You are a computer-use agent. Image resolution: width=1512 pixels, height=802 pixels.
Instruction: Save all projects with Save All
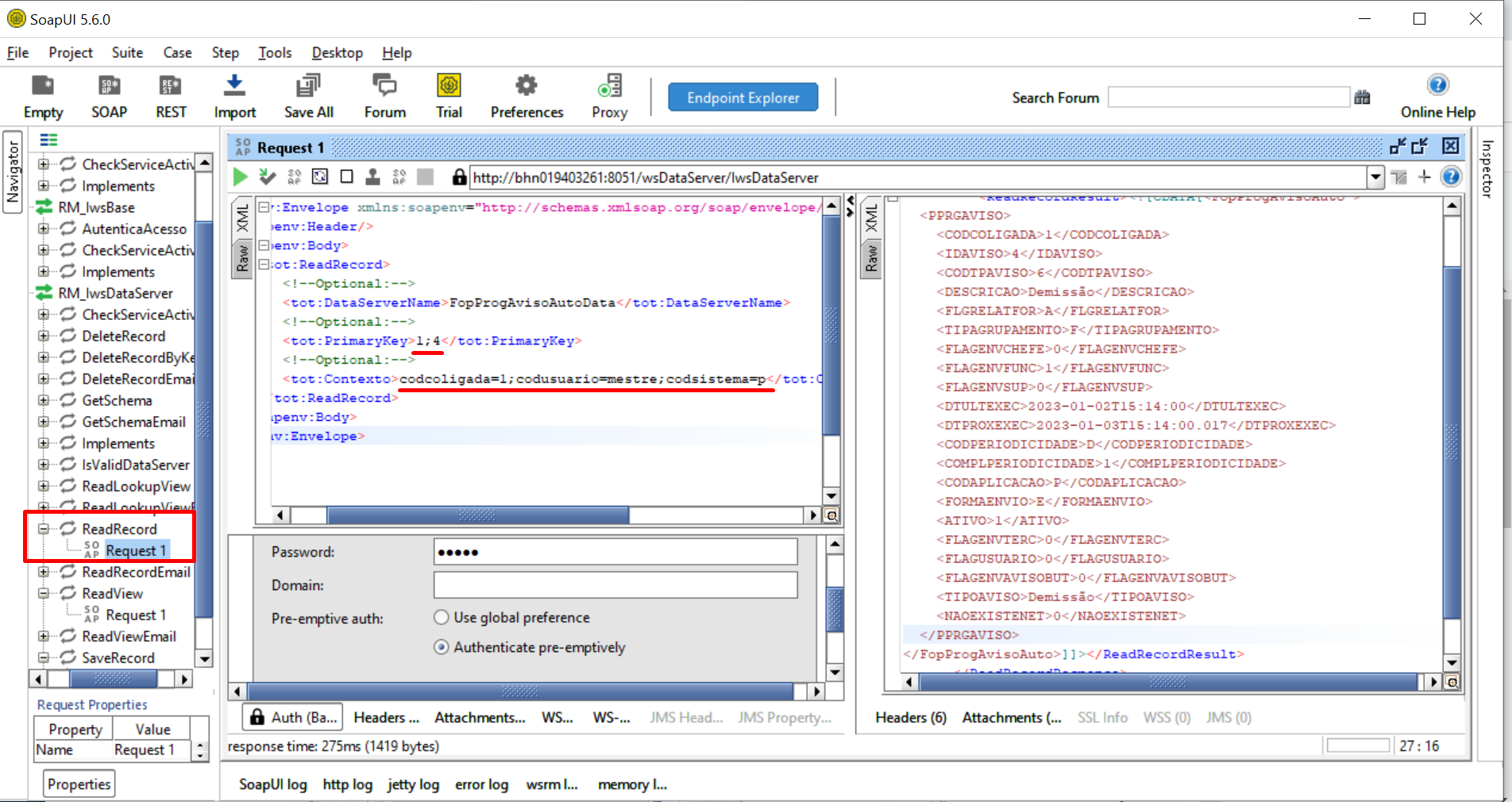click(x=308, y=96)
